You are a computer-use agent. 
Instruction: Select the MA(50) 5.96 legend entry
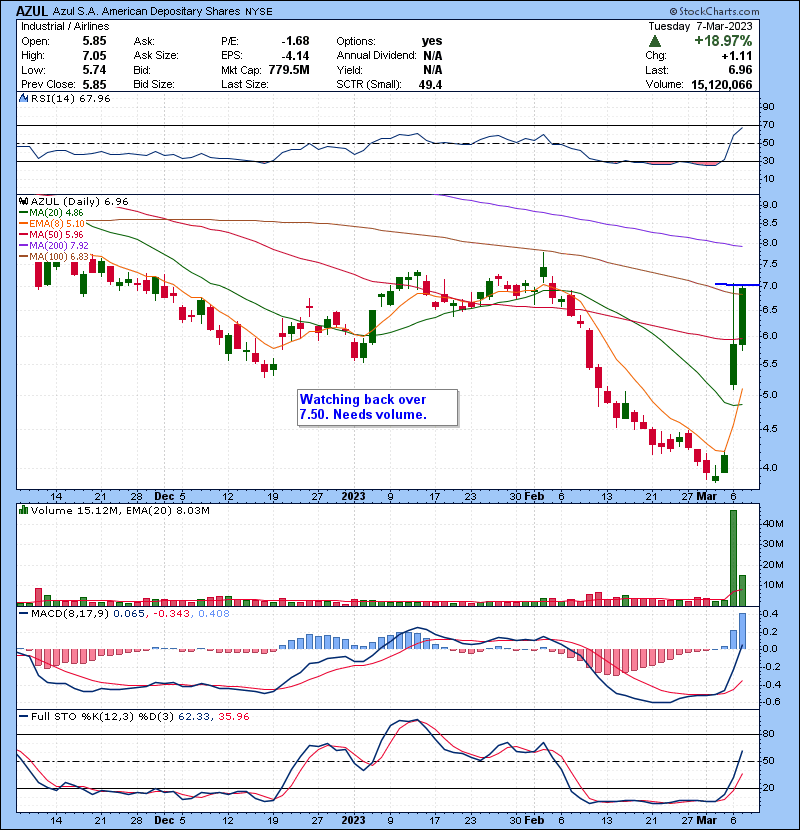click(51, 234)
